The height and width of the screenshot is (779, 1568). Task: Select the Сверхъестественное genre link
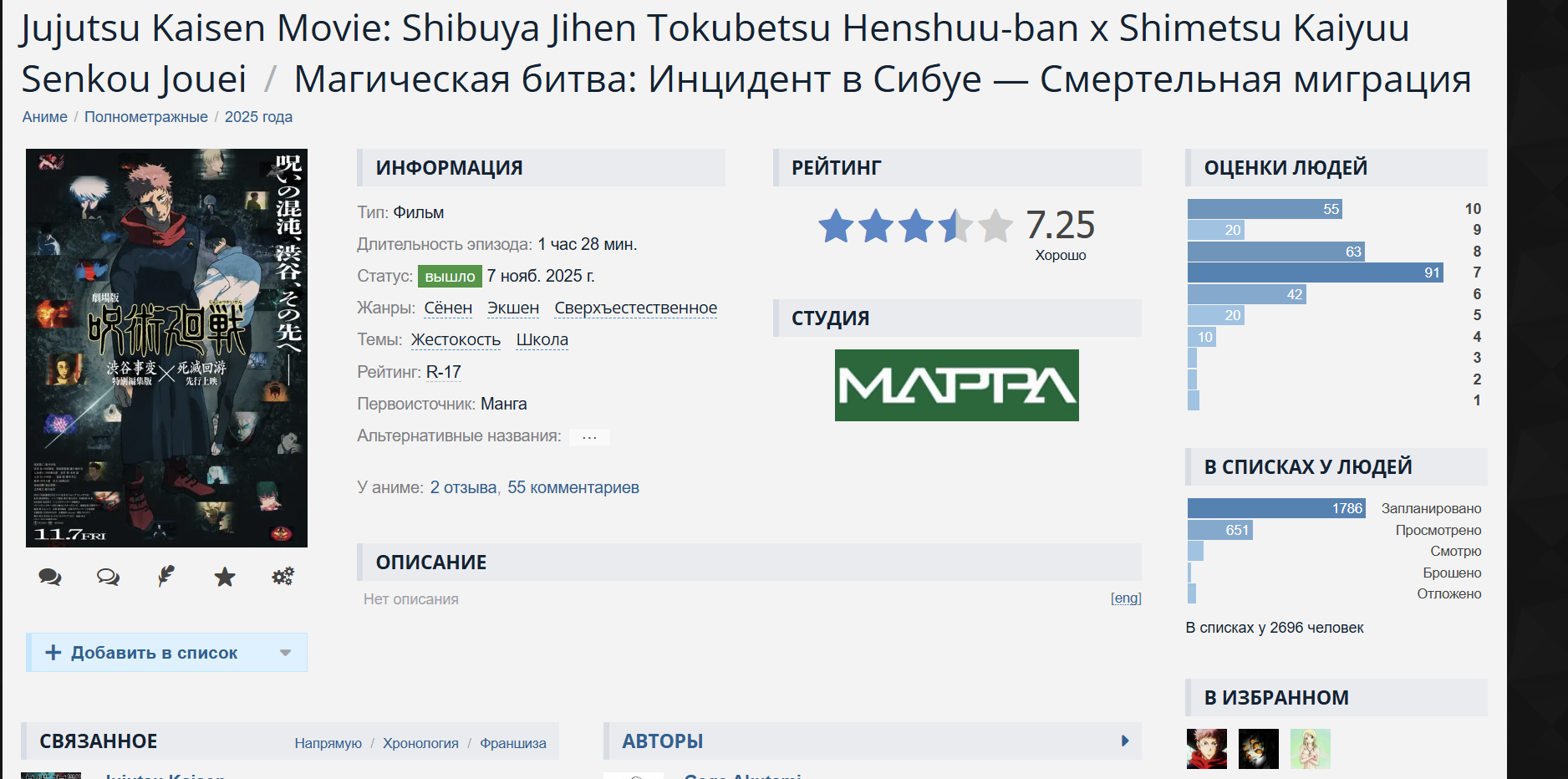pyautogui.click(x=636, y=308)
